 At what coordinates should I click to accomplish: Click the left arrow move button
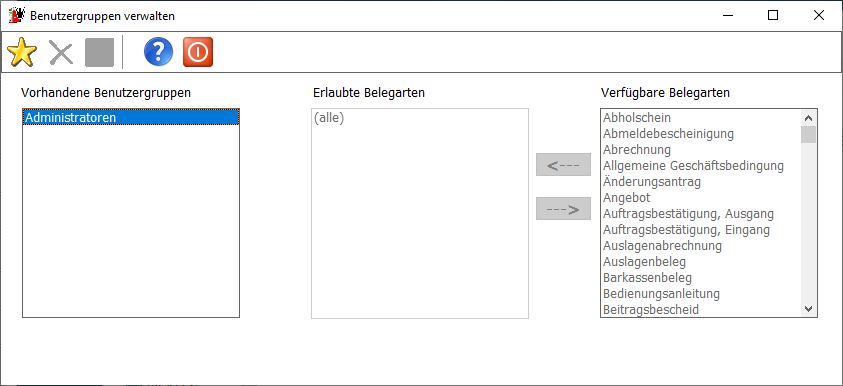(x=563, y=165)
